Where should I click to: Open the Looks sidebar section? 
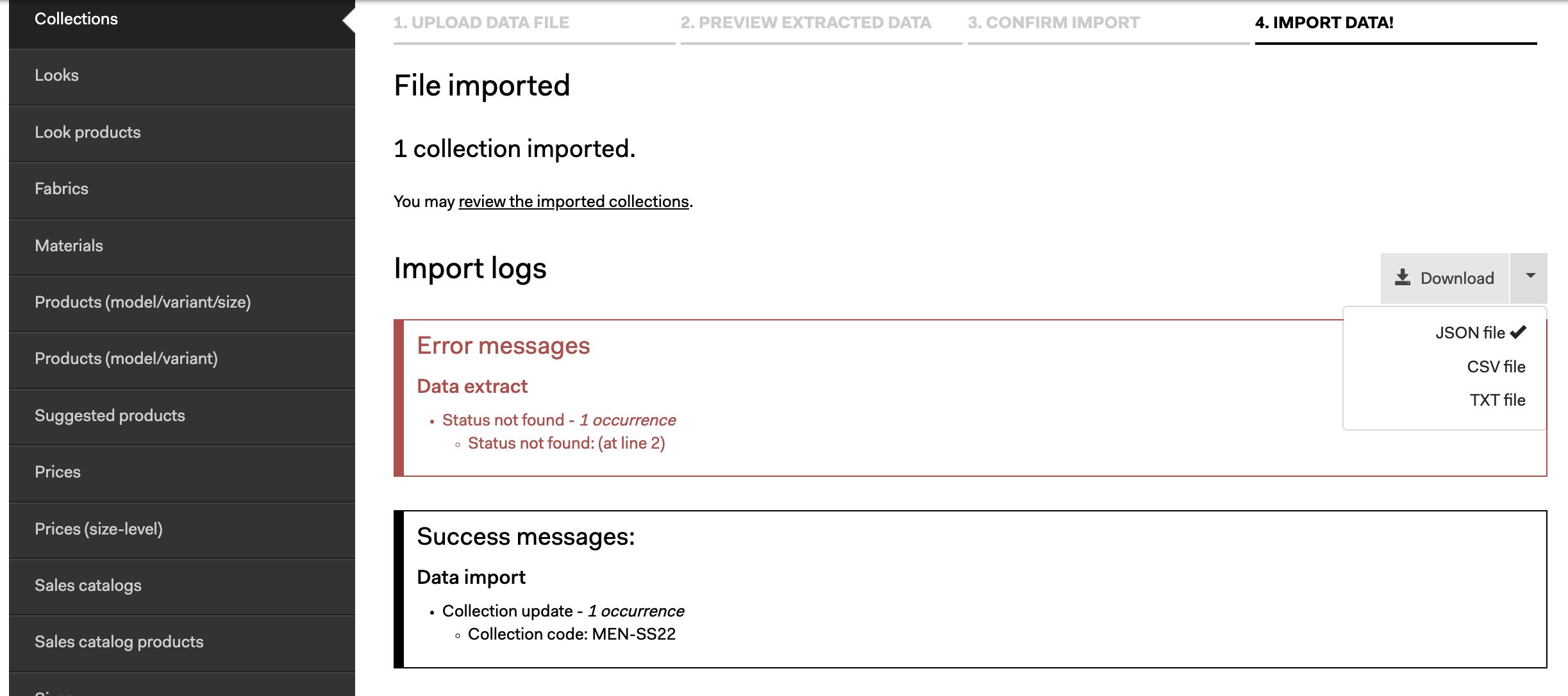coord(182,76)
